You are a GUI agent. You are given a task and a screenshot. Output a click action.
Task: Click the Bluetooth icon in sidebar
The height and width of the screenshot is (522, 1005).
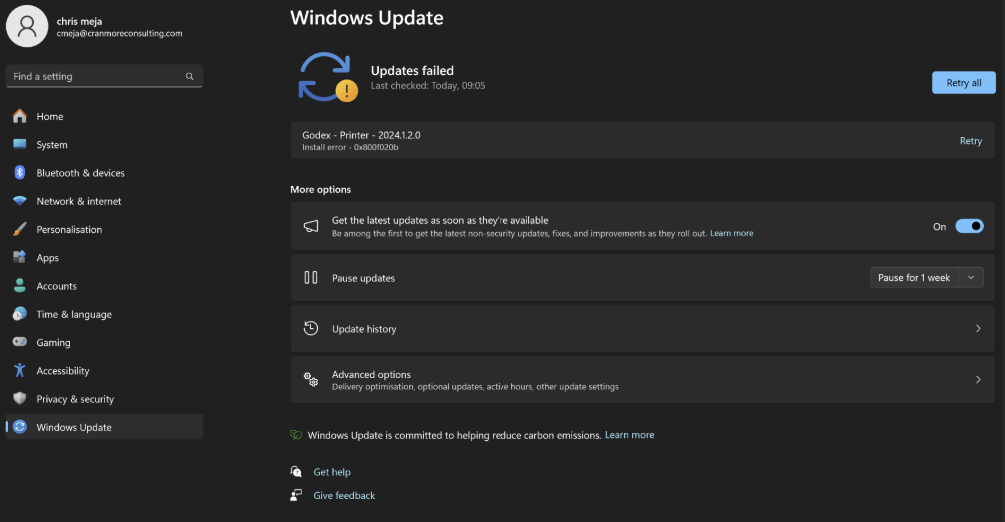coord(20,173)
